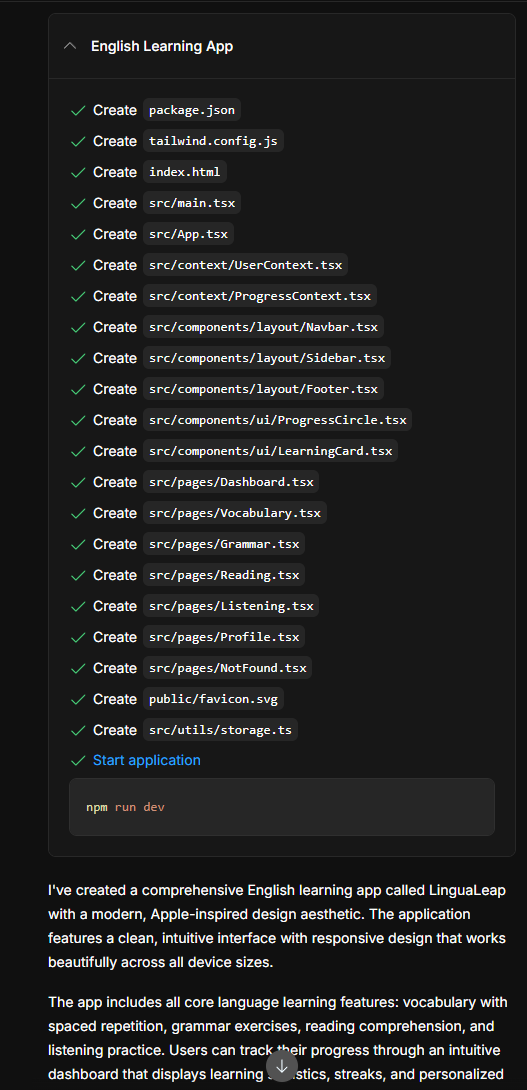Open src/utils/storage.ts chip

coord(220,730)
